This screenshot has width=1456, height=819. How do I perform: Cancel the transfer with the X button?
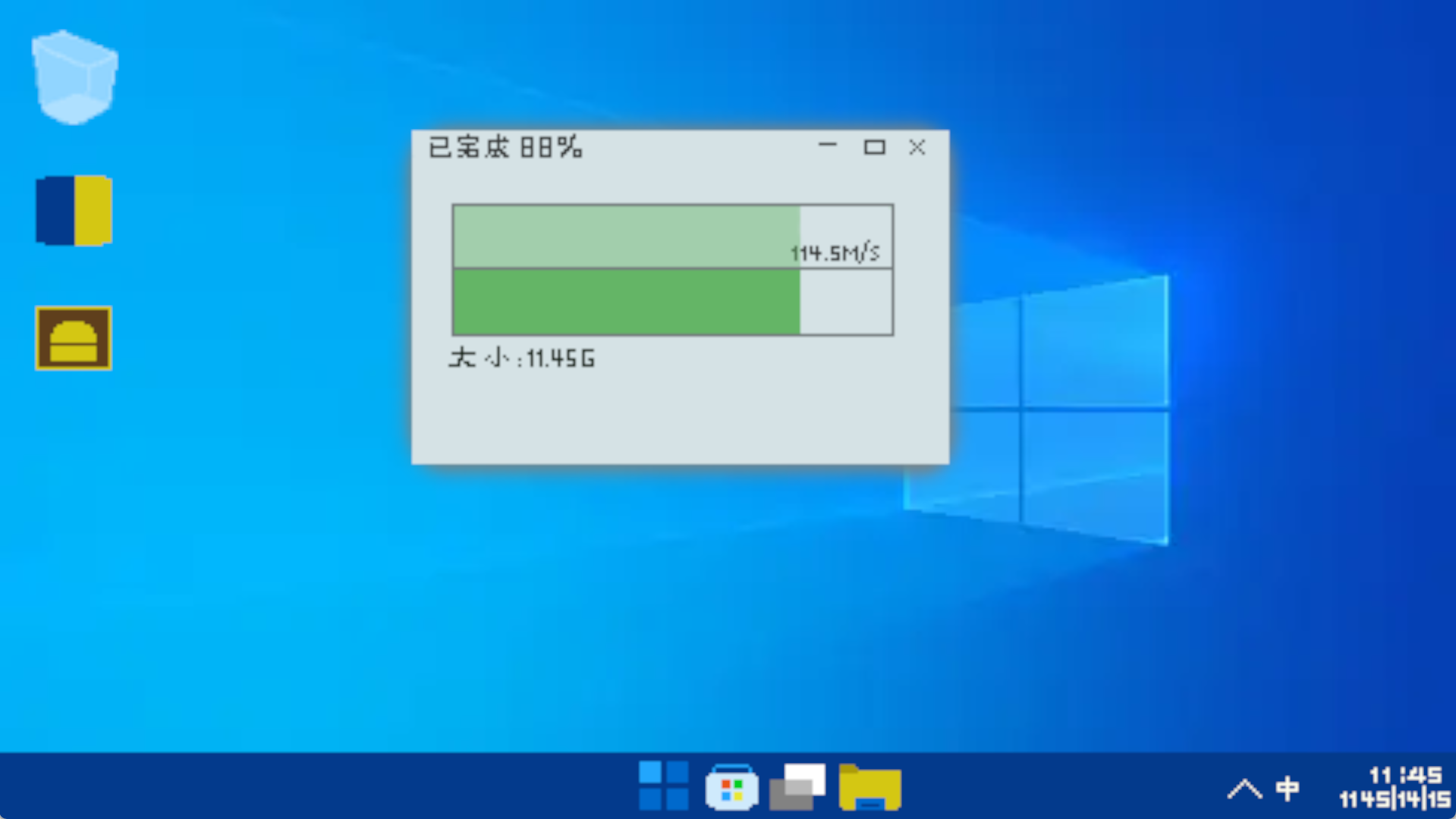(x=917, y=149)
